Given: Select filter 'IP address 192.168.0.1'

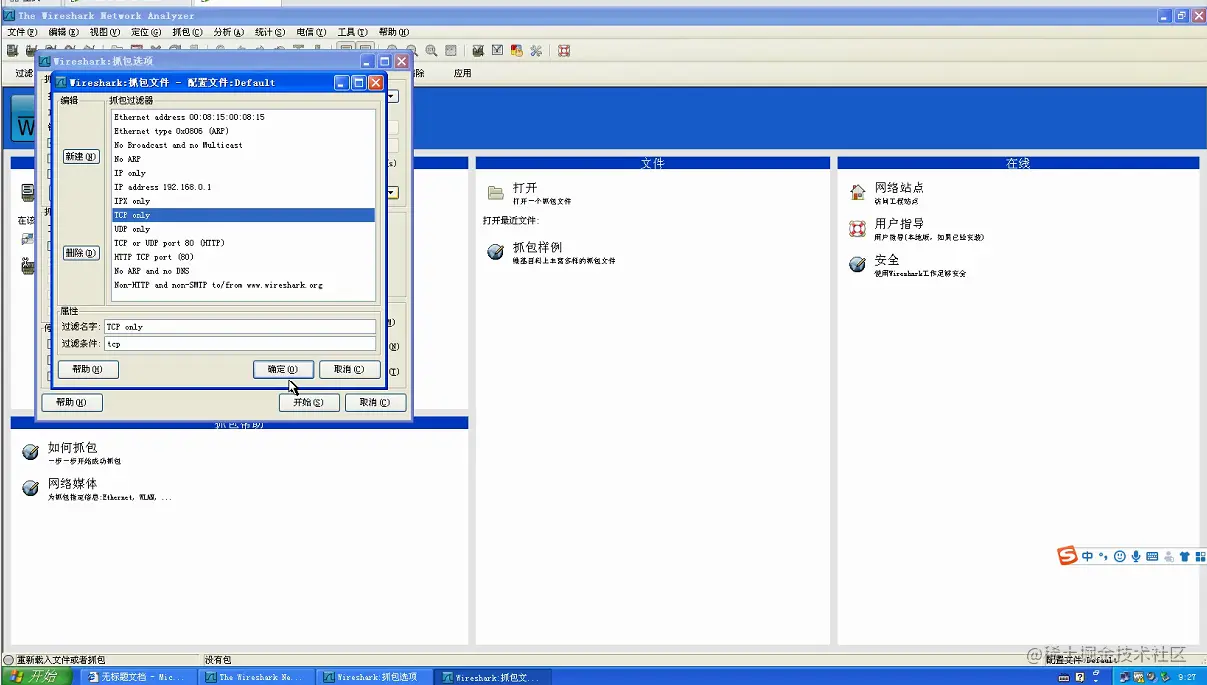Looking at the screenshot, I should click(243, 187).
